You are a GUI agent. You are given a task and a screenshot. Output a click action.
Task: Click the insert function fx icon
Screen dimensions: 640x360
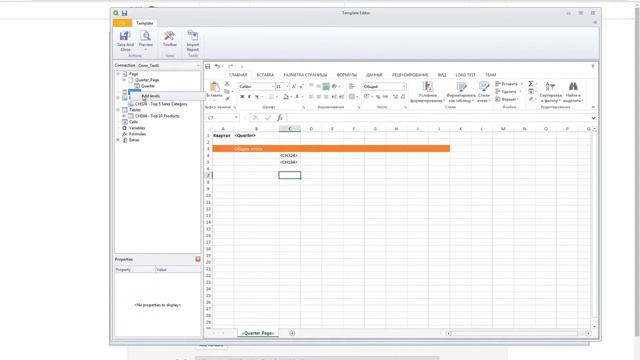280,118
